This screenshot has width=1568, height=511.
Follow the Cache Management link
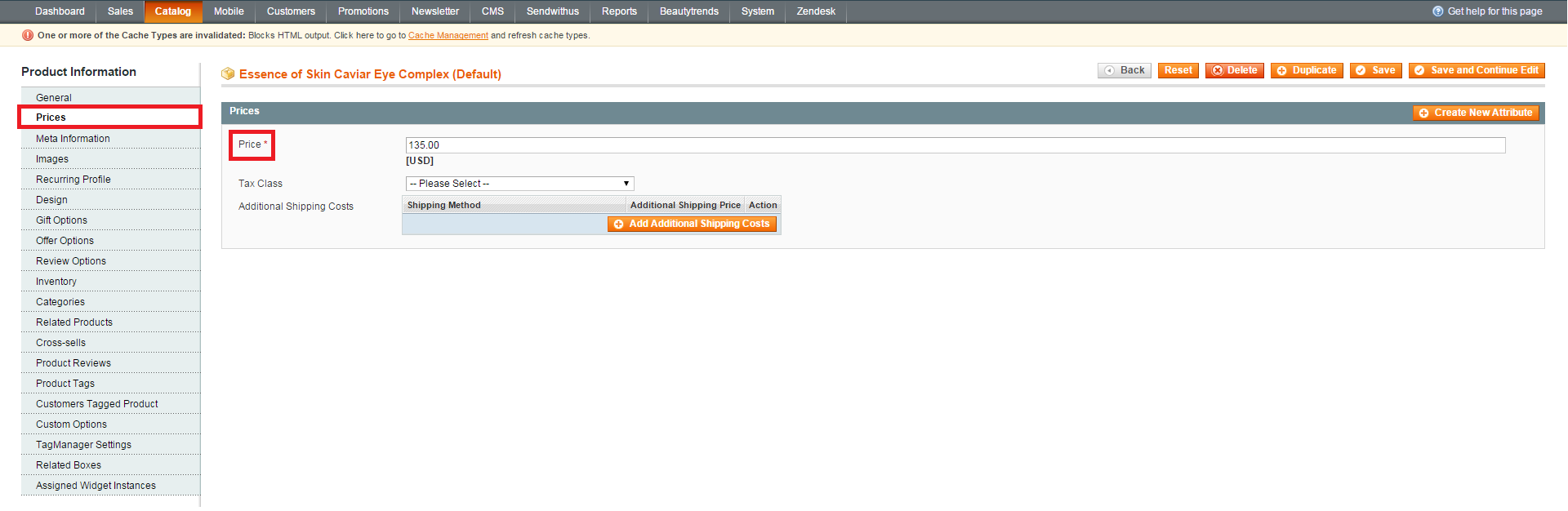pos(448,36)
